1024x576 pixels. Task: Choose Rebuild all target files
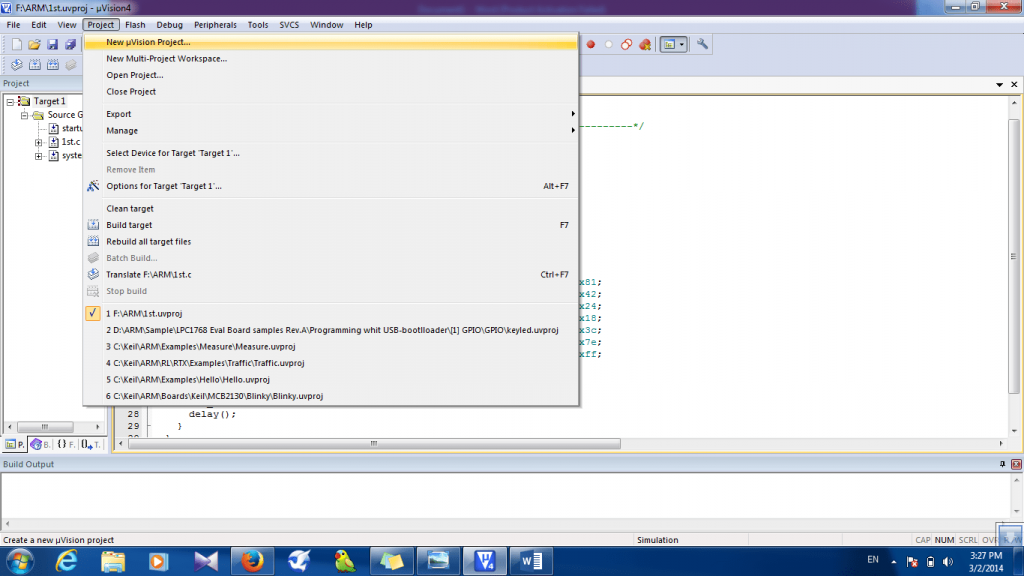[x=330, y=242]
